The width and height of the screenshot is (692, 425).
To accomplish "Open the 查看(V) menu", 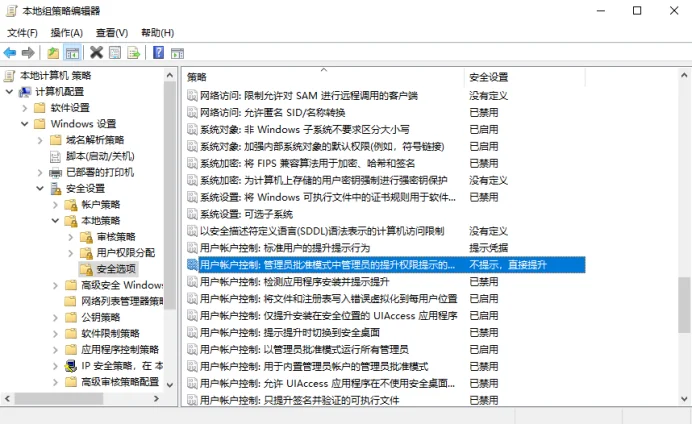I will click(x=112, y=33).
